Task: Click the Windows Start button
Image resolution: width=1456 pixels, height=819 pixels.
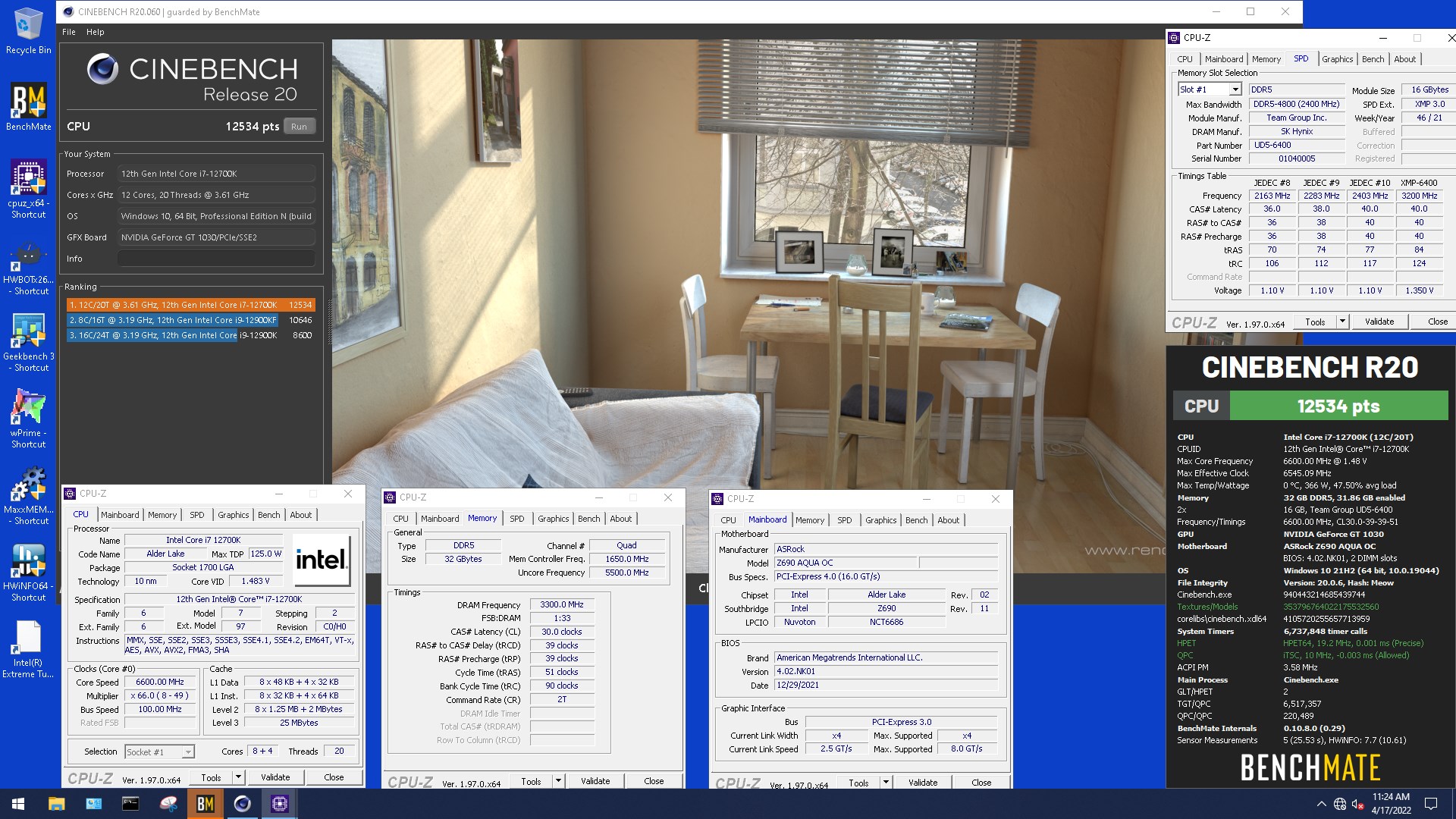Action: (x=18, y=804)
